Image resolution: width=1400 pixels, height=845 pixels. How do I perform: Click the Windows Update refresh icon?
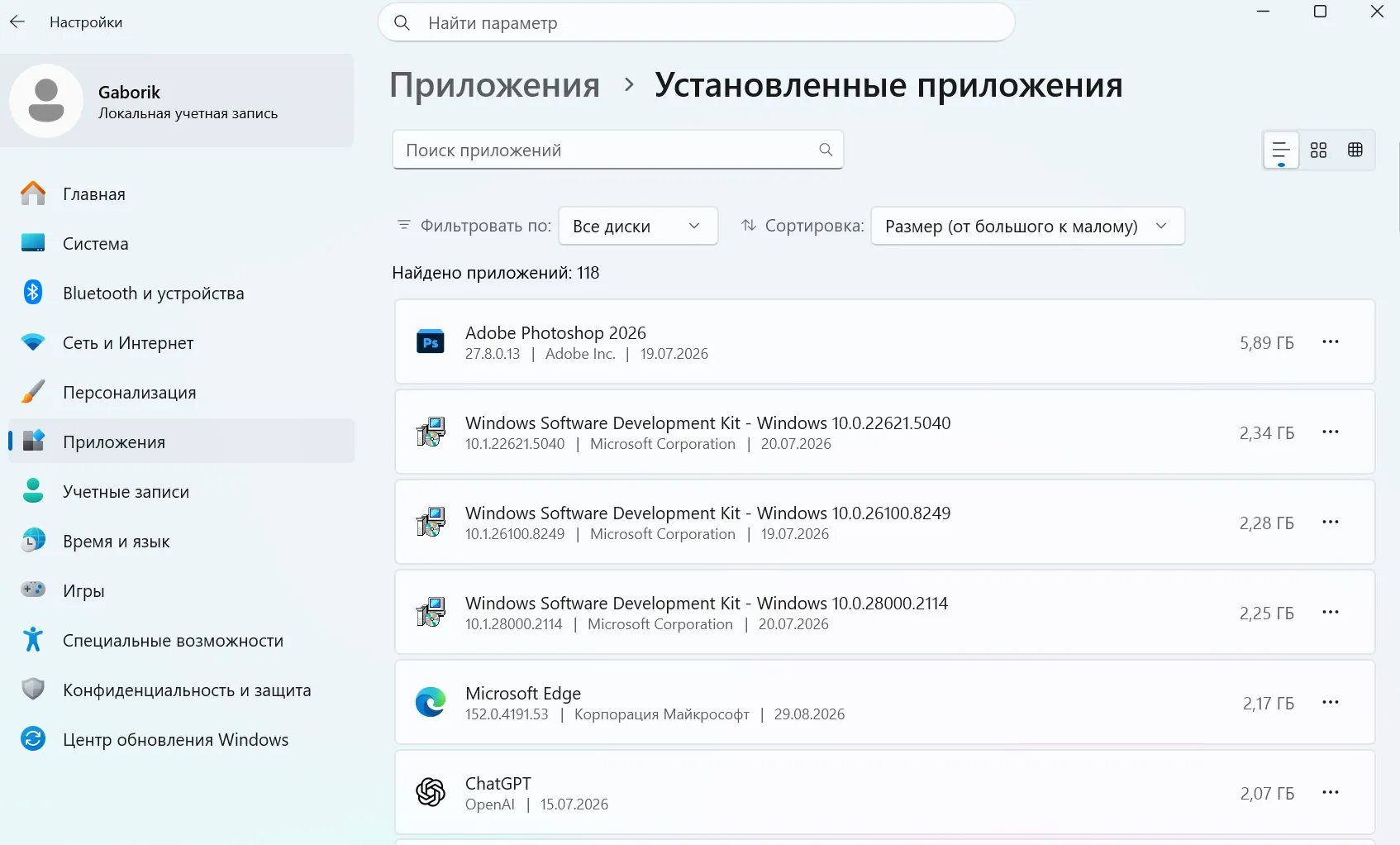click(33, 739)
